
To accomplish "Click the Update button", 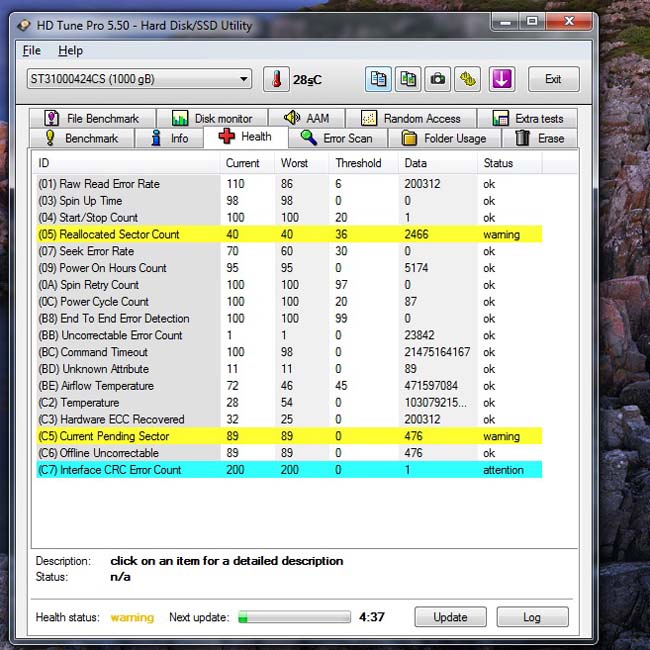I will point(450,617).
